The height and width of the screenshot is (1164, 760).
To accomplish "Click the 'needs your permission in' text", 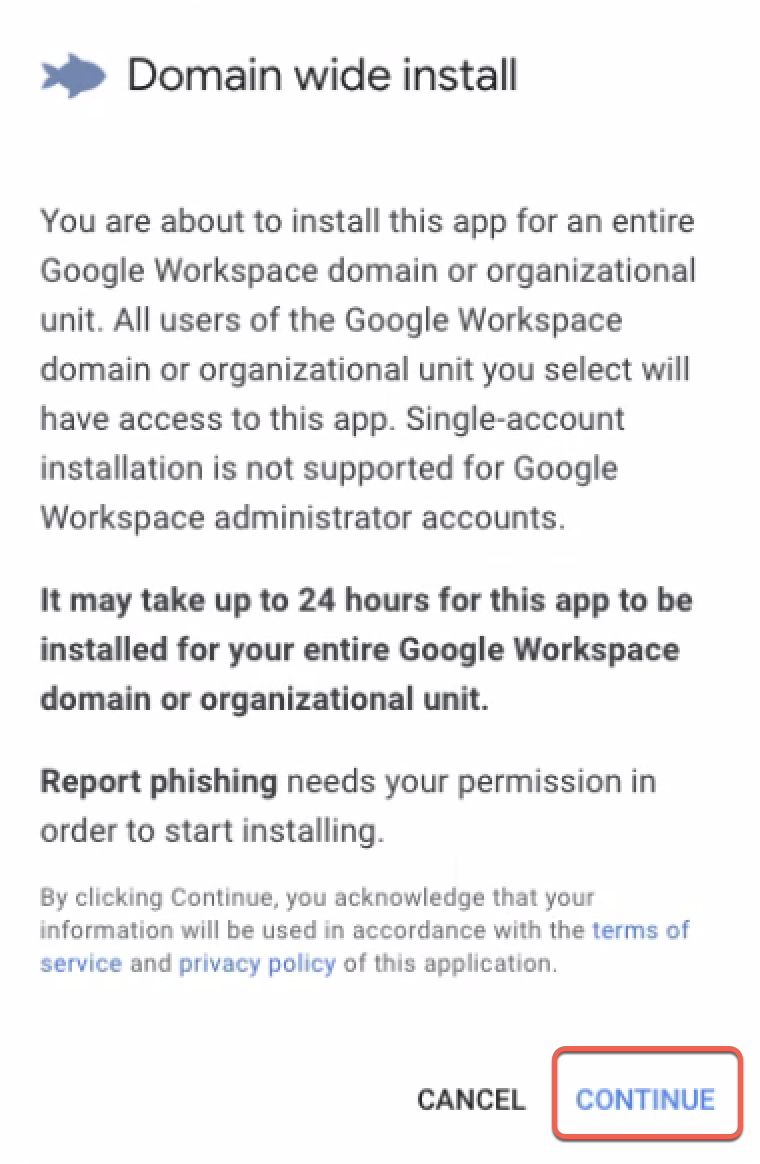I will point(472,782).
